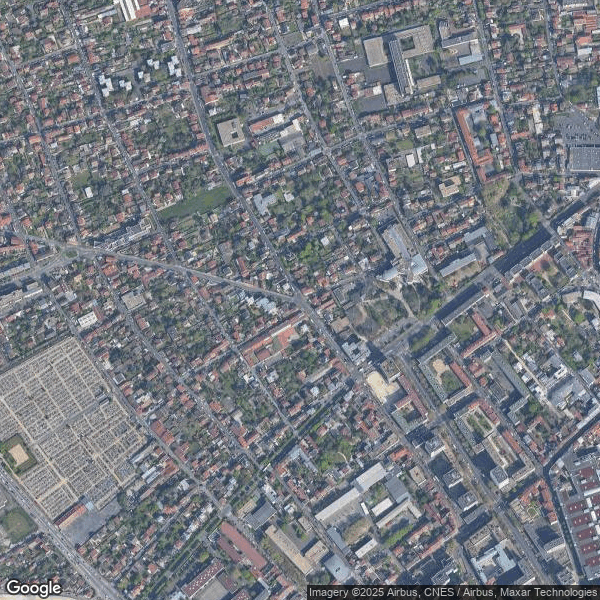Click the green rectangular park field

195,203
